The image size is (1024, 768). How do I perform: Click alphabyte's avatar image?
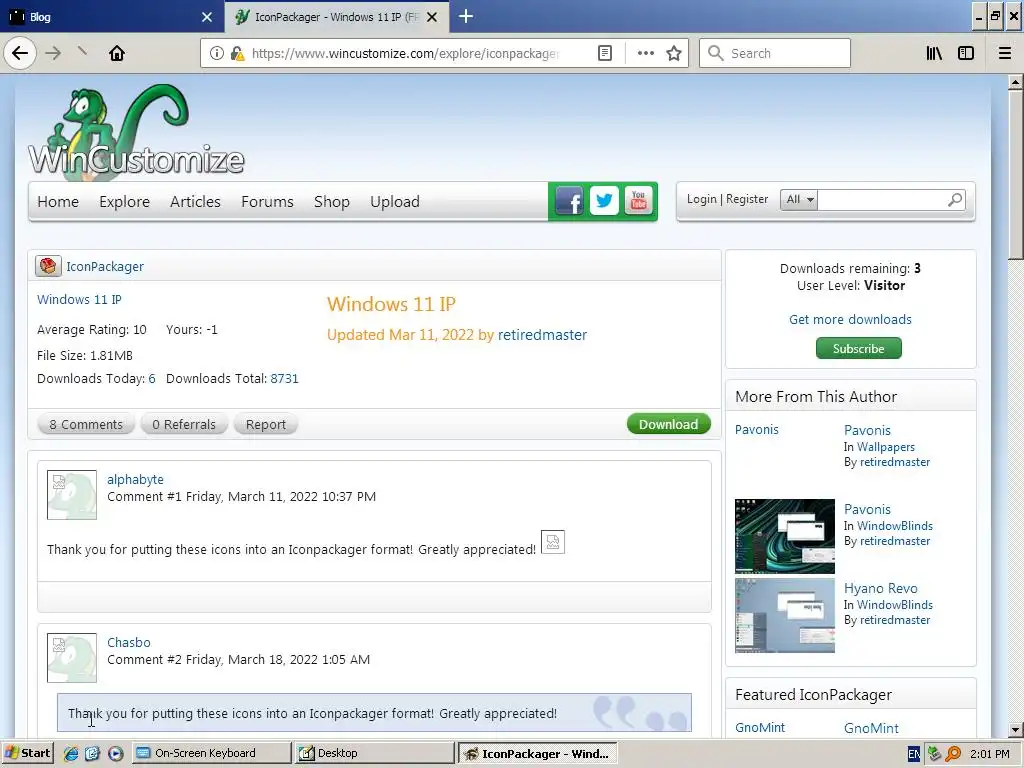click(x=72, y=495)
